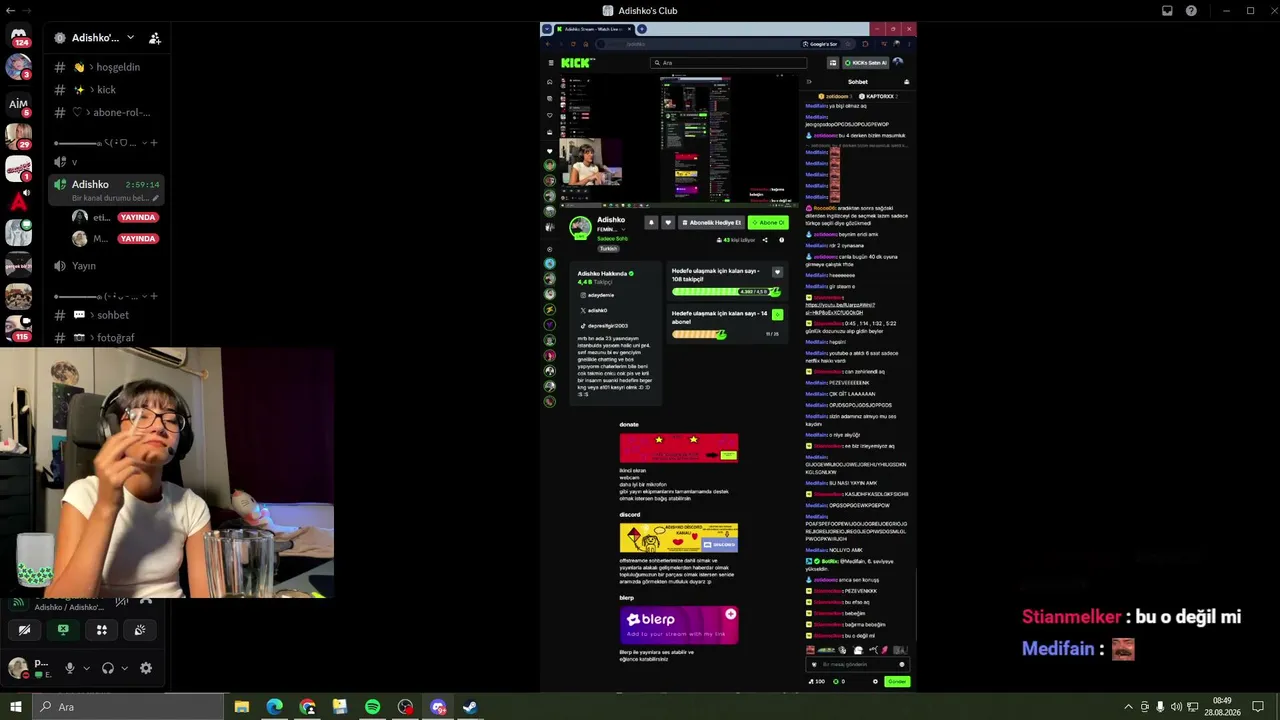Open the AİM server in Discord sidebar
Screen dimensions: 1280x720
pos(18,104)
